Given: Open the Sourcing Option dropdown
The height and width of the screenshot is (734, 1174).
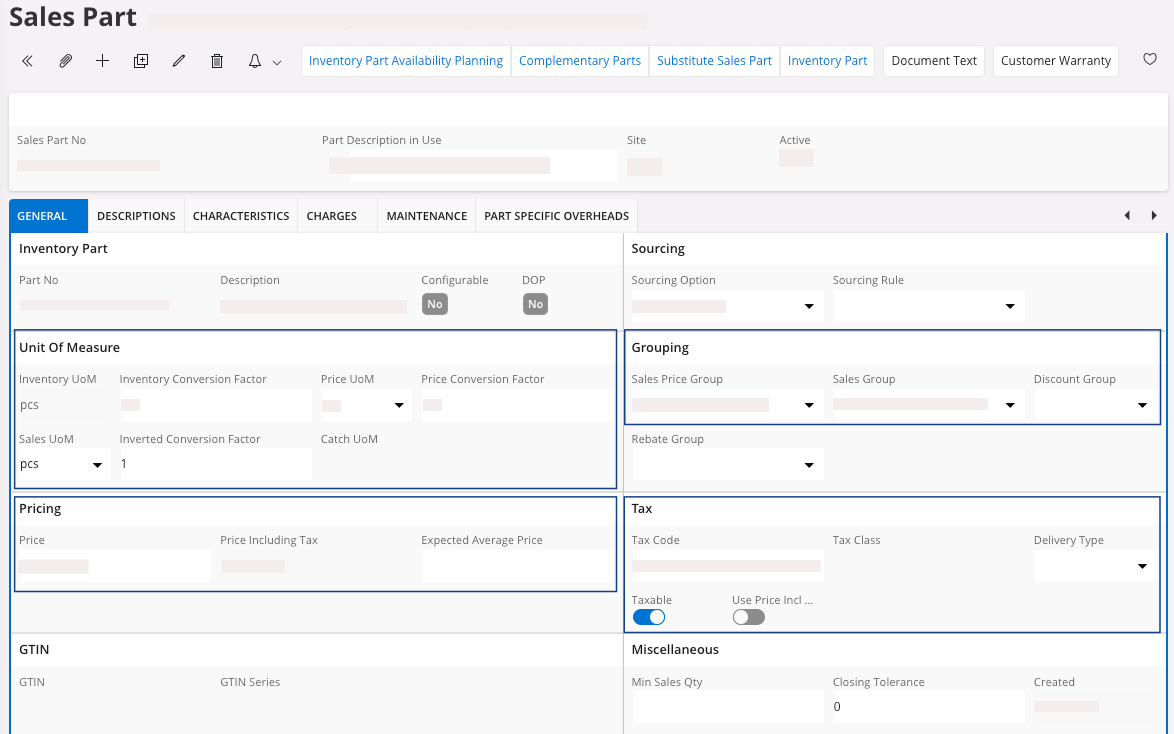Looking at the screenshot, I should 808,306.
